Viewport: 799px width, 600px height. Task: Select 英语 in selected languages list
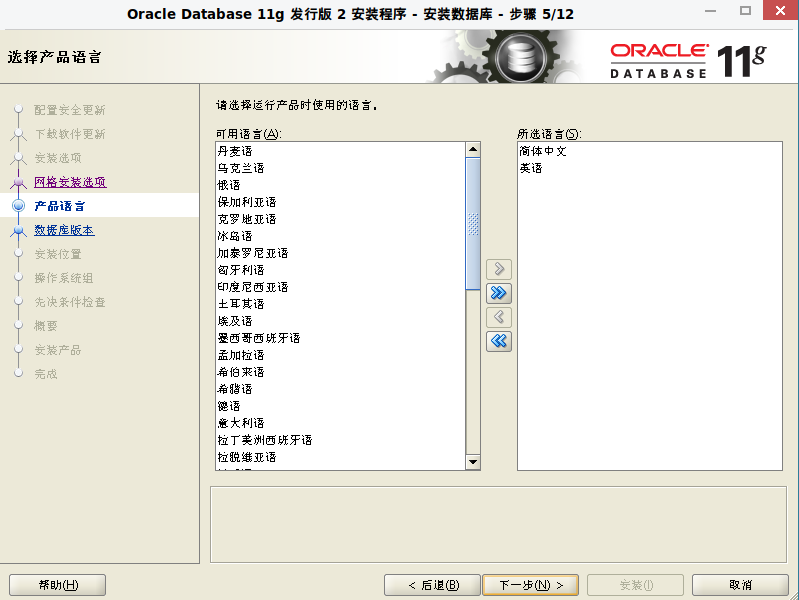click(650, 168)
